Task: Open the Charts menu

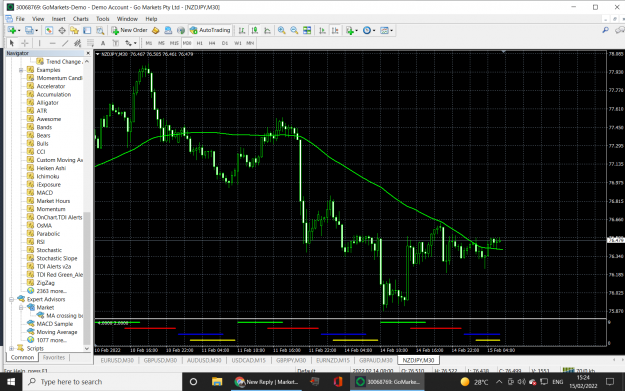Action: (x=81, y=19)
